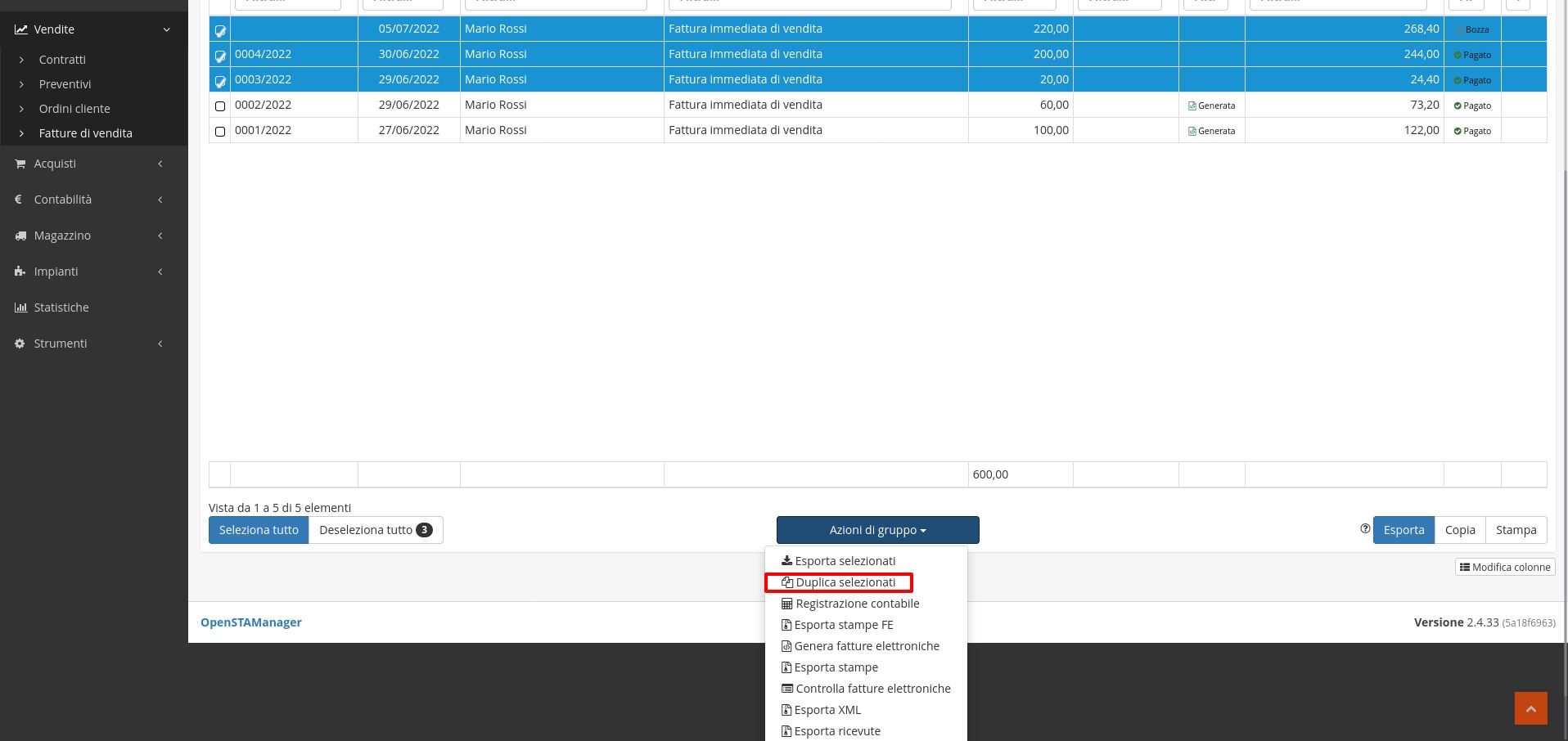Click the orange scroll-to-top button
Screen dimensions: 1568x741
tap(1530, 708)
